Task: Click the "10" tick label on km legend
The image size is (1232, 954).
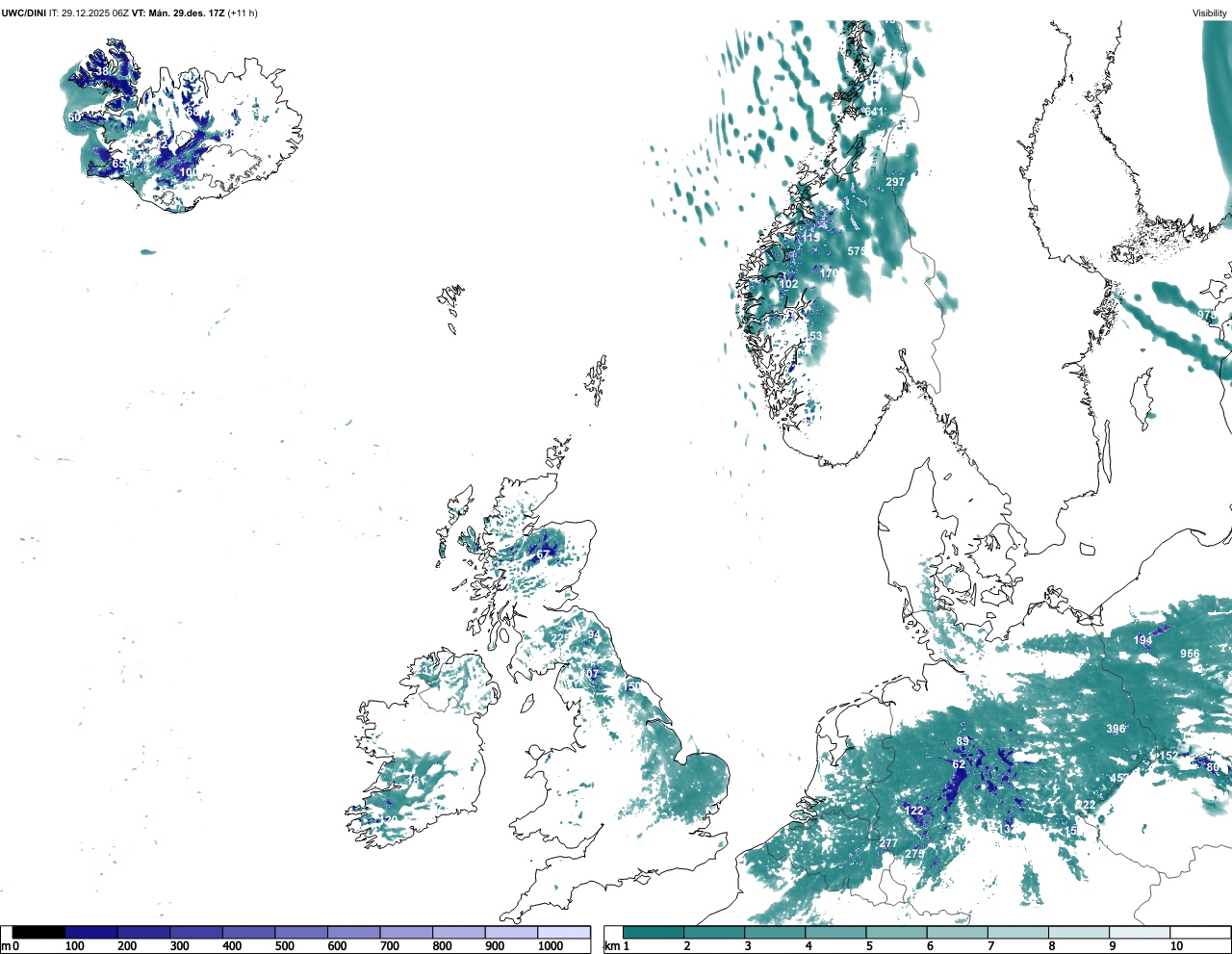Action: 1176,946
